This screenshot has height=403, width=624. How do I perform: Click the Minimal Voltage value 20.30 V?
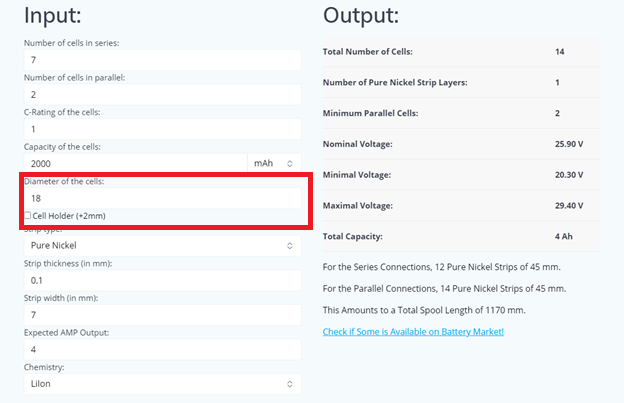[x=572, y=175]
